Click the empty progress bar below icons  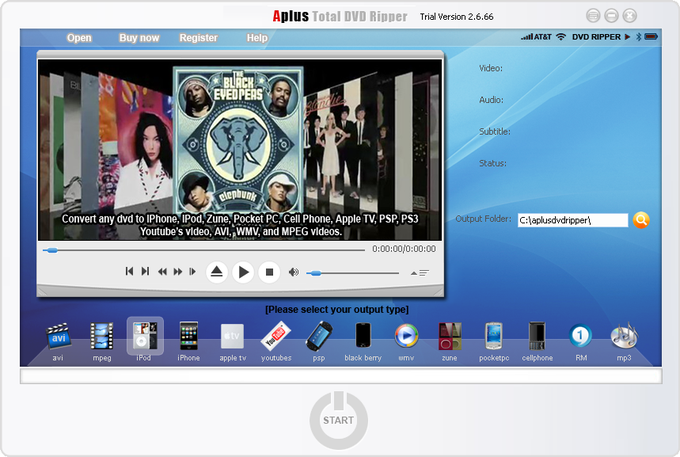(341, 375)
